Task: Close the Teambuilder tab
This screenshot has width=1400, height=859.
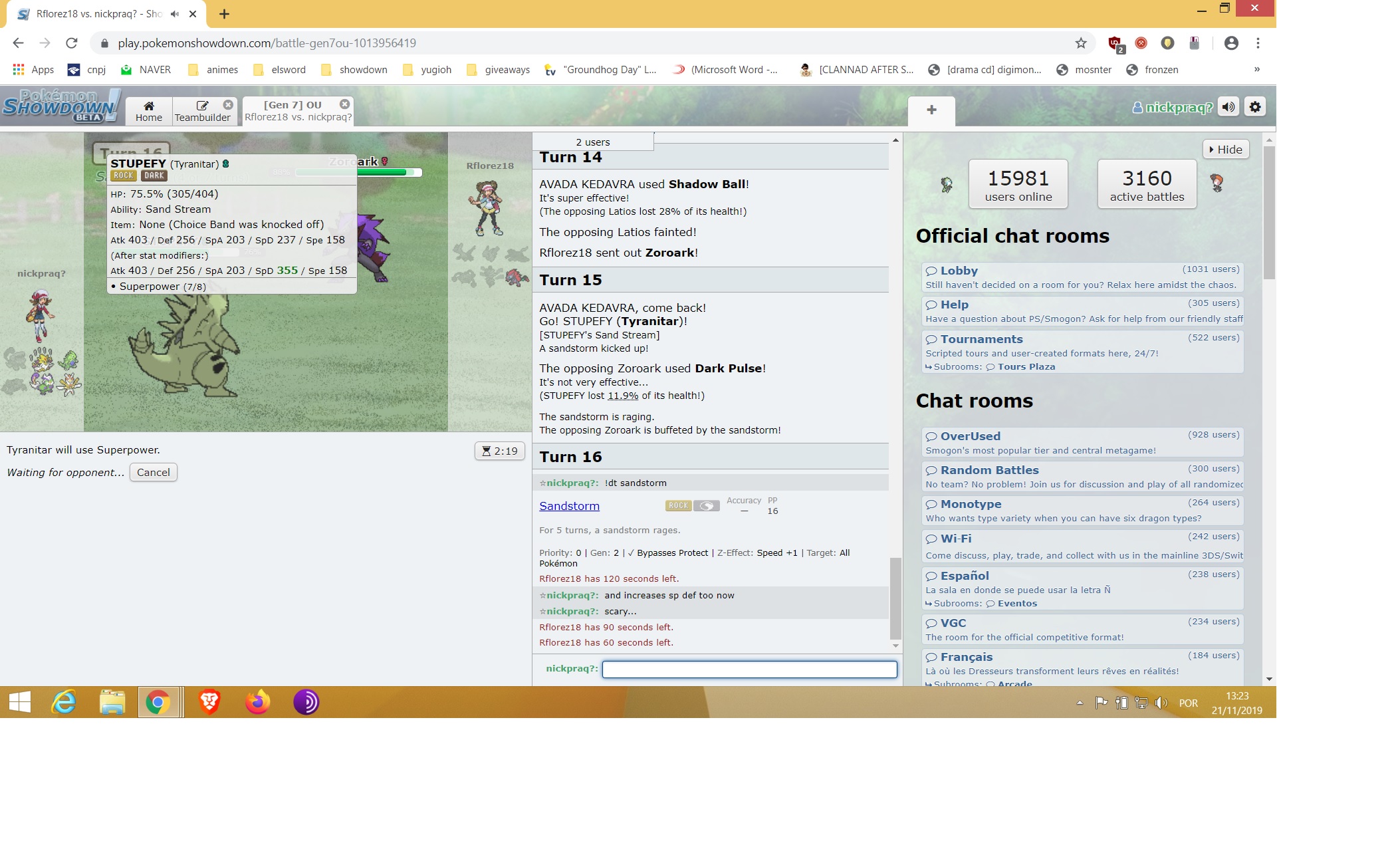Action: (x=228, y=105)
